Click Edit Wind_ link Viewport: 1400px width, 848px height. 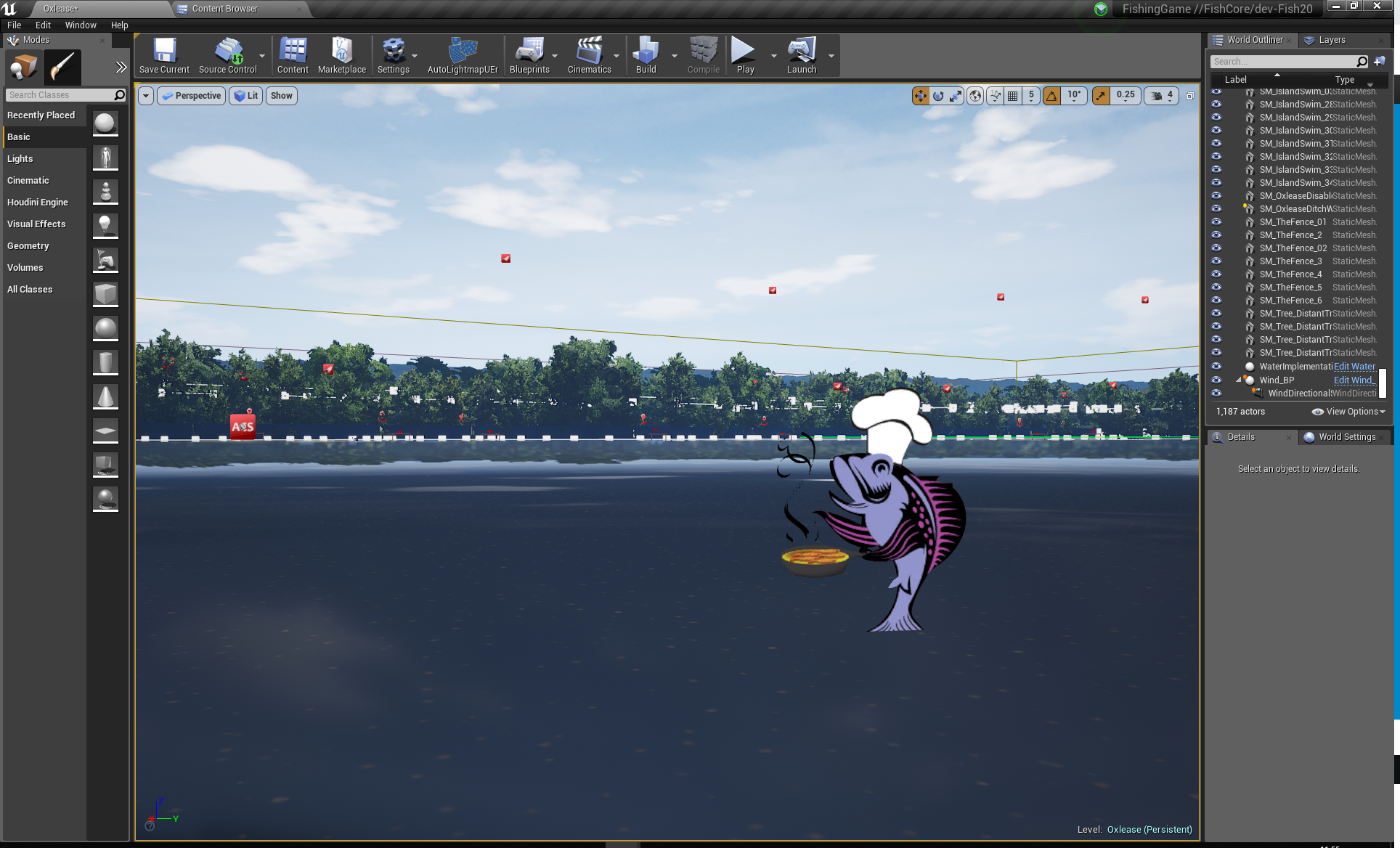click(1354, 380)
